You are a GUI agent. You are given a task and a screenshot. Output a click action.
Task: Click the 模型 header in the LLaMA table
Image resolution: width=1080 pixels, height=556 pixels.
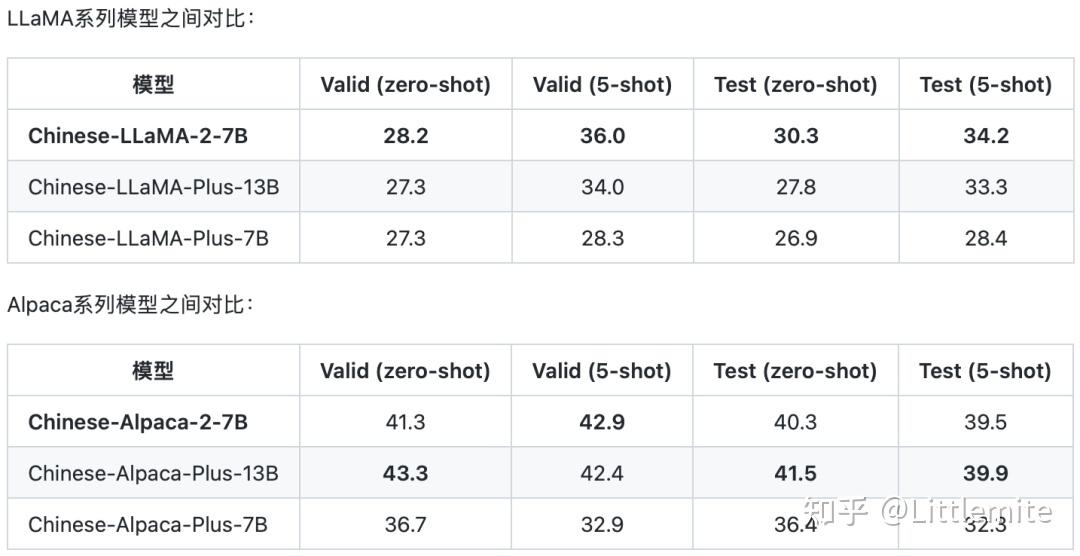click(153, 85)
